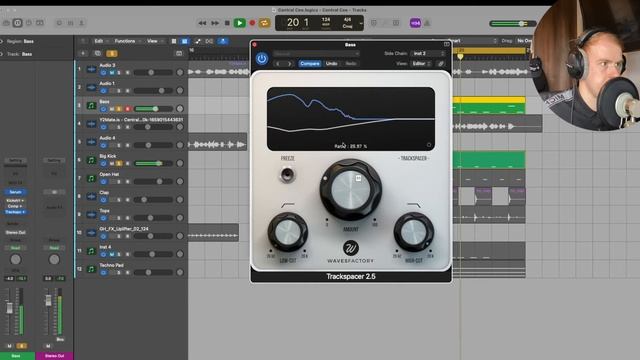The height and width of the screenshot is (360, 640).
Task: Toggle power button on Audio 1 track
Action: click(x=103, y=91)
